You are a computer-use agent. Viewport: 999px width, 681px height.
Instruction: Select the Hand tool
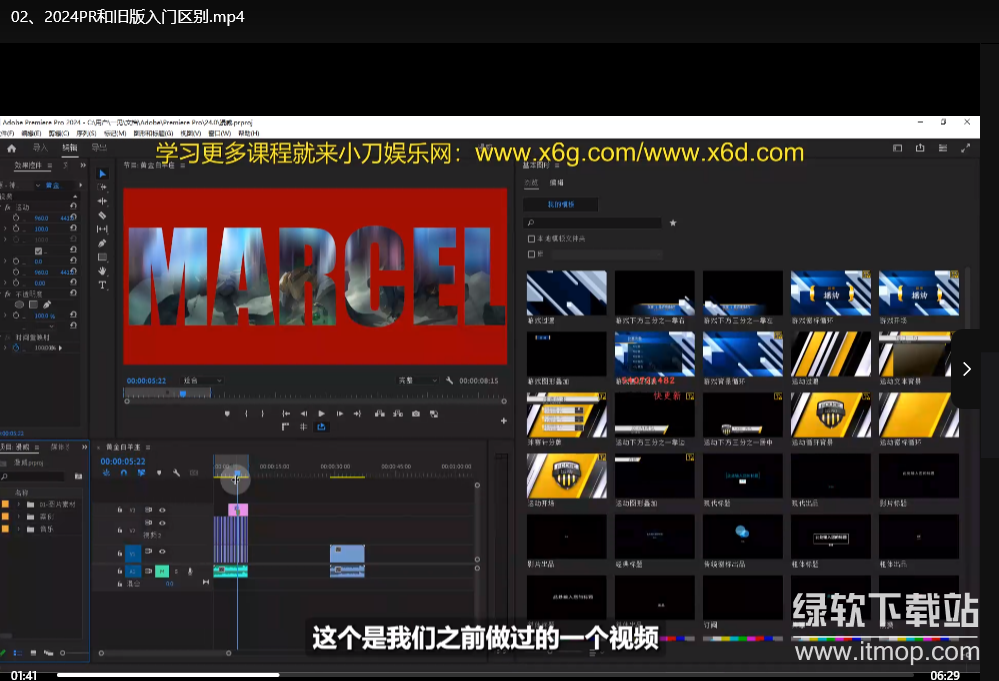click(102, 271)
